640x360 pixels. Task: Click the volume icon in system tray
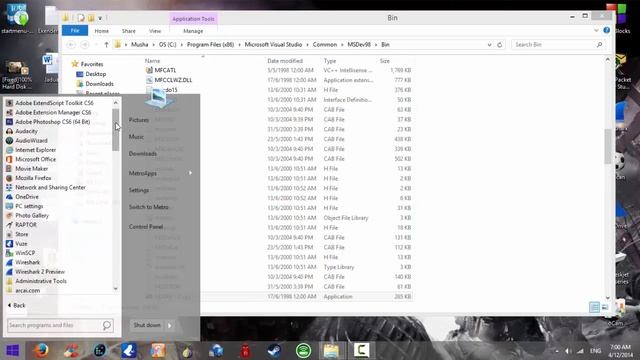click(x=568, y=351)
